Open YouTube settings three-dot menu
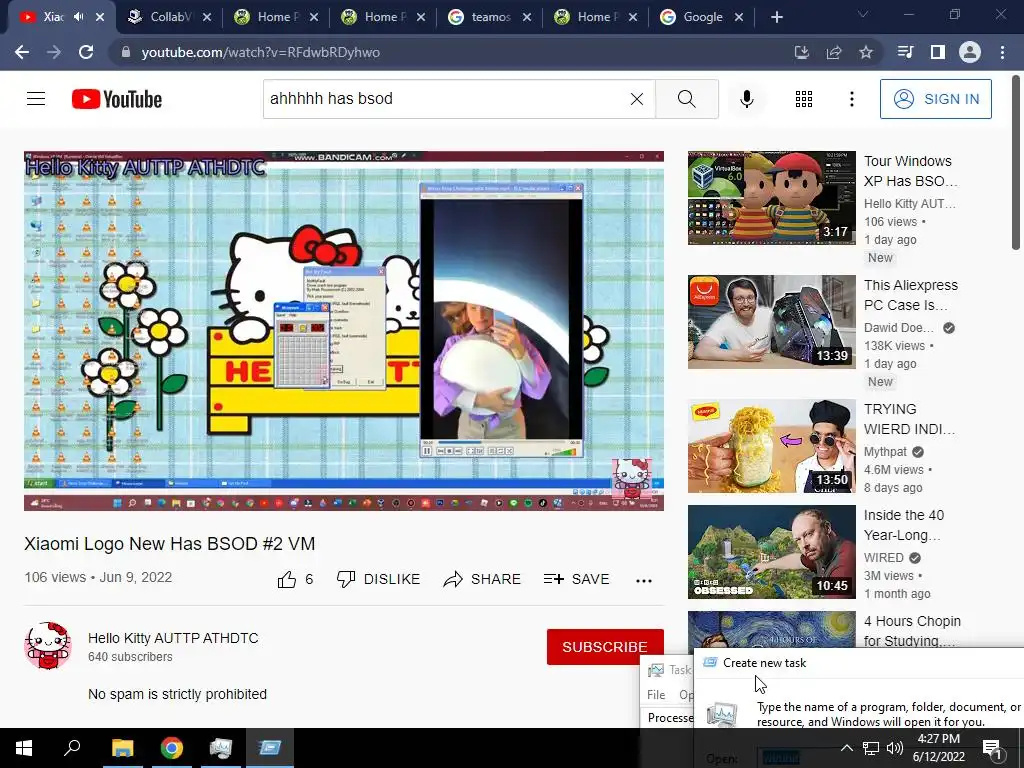 click(x=852, y=99)
